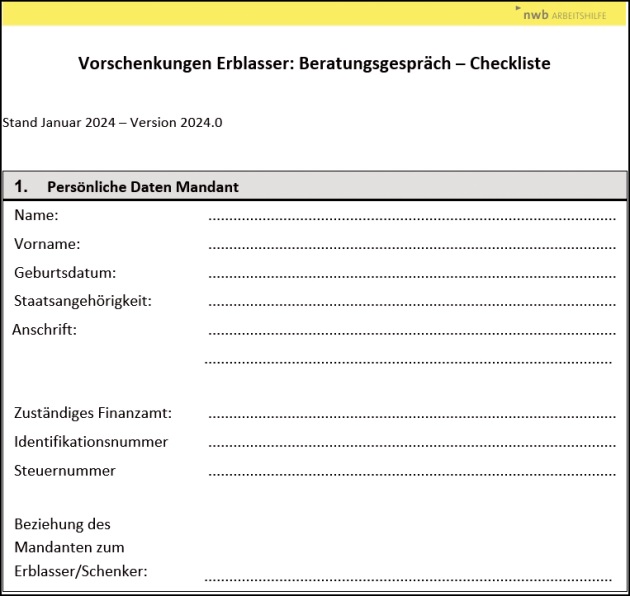
Task: Click the Vorname entry line
Action: coord(411,245)
